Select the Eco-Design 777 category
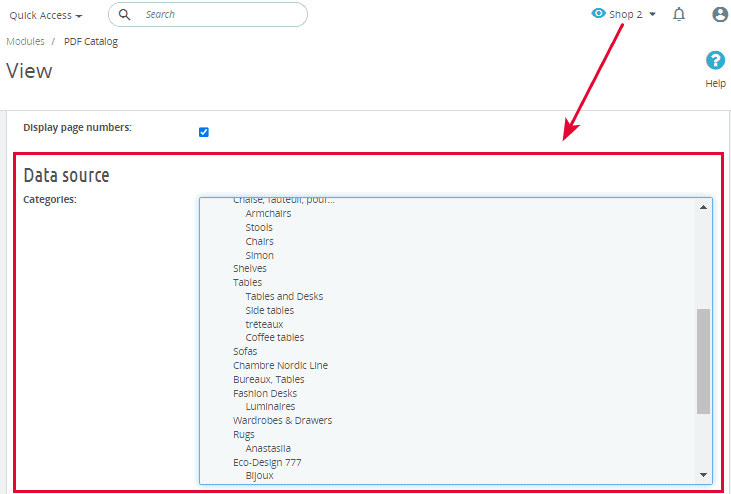731x494 pixels. click(x=267, y=463)
